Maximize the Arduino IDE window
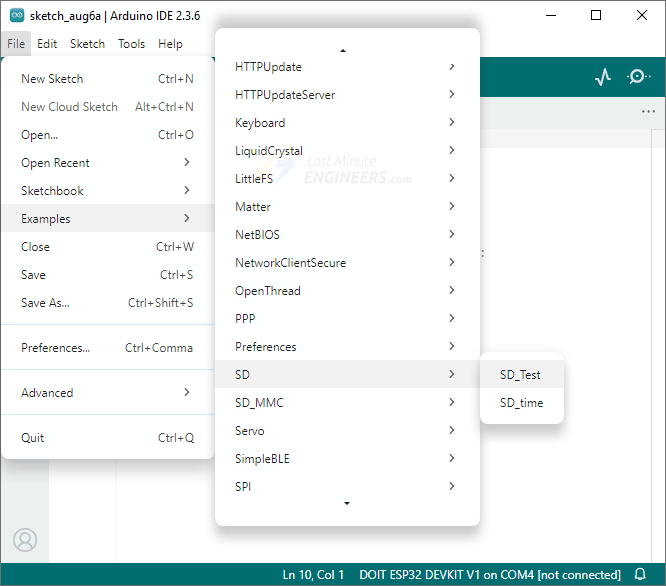666x586 pixels. [x=596, y=15]
